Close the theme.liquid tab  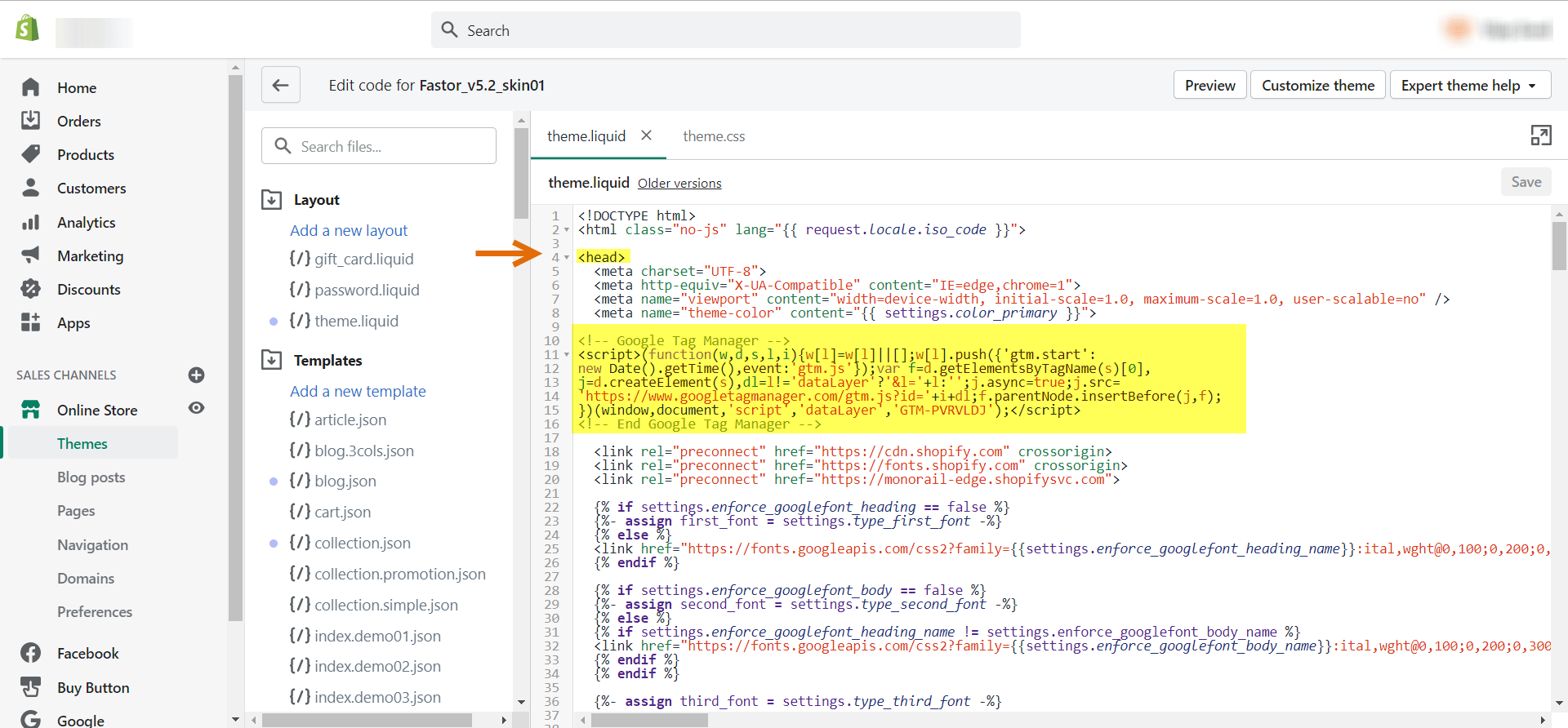tap(646, 135)
